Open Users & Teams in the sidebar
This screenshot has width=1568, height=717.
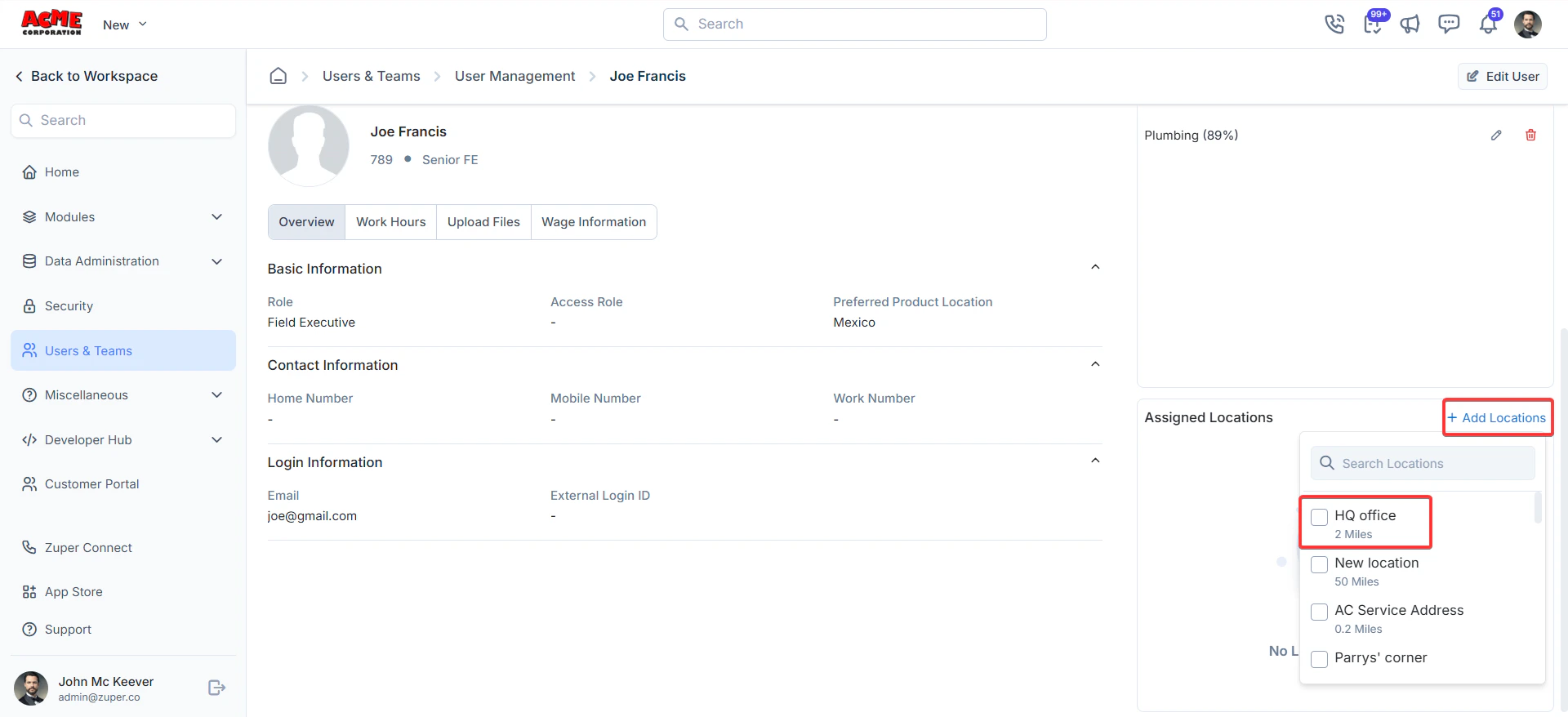point(123,350)
